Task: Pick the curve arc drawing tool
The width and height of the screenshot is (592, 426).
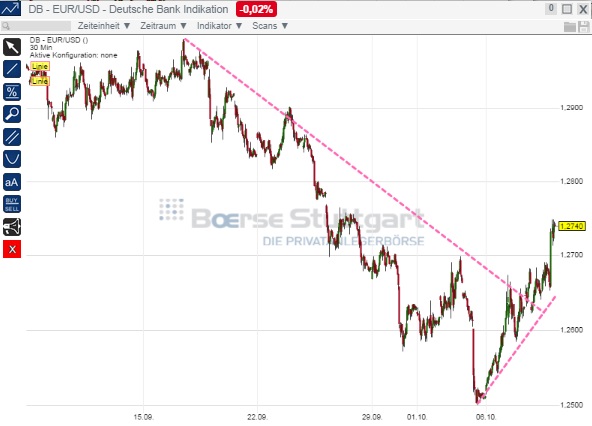Action: coord(12,159)
